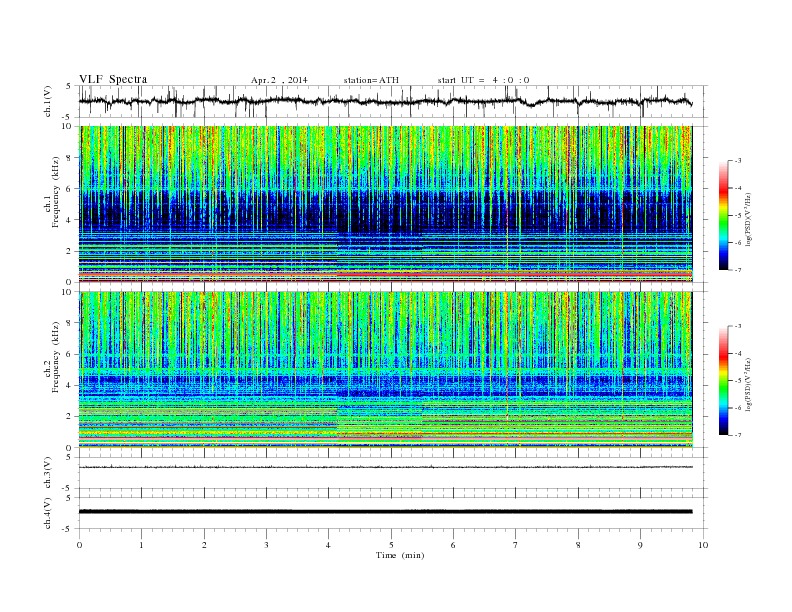Click the "ch.4(V)" axis label
The height and width of the screenshot is (612, 792).
(48, 513)
